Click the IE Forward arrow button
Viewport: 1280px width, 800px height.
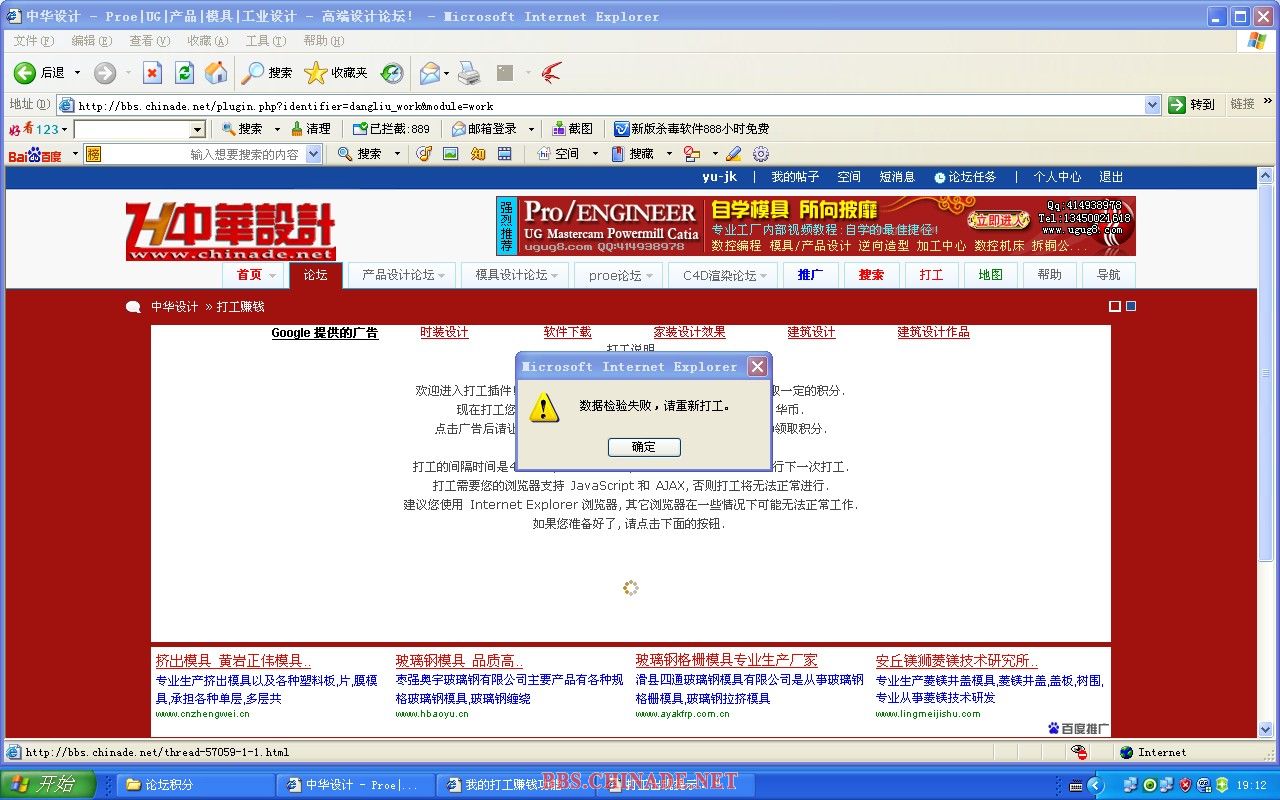click(105, 72)
